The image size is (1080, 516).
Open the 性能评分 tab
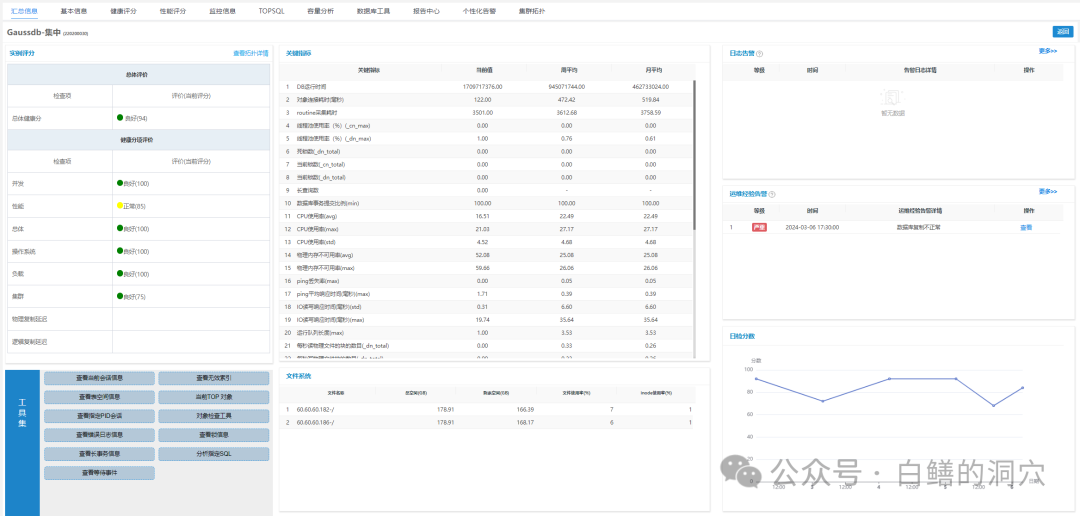click(173, 11)
